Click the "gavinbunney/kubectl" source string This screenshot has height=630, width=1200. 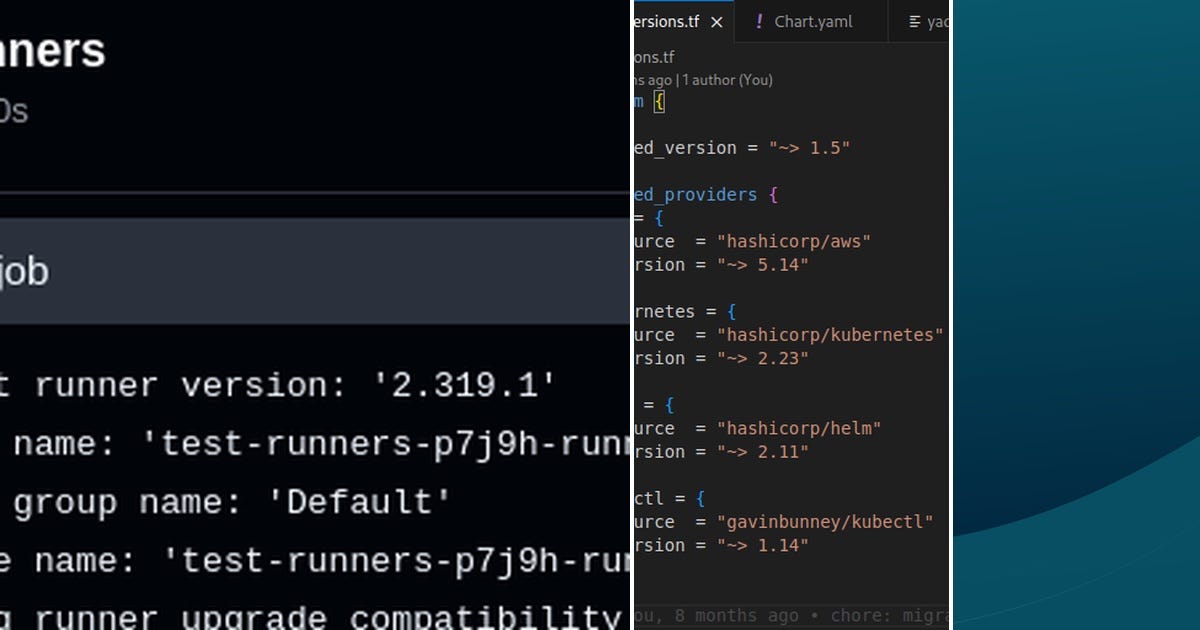click(825, 522)
